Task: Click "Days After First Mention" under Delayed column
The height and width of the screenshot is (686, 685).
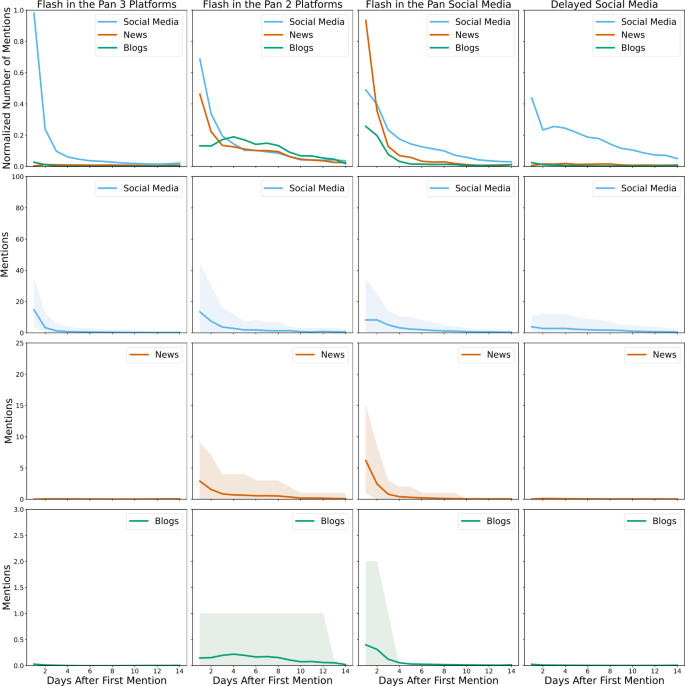Action: pos(604,680)
